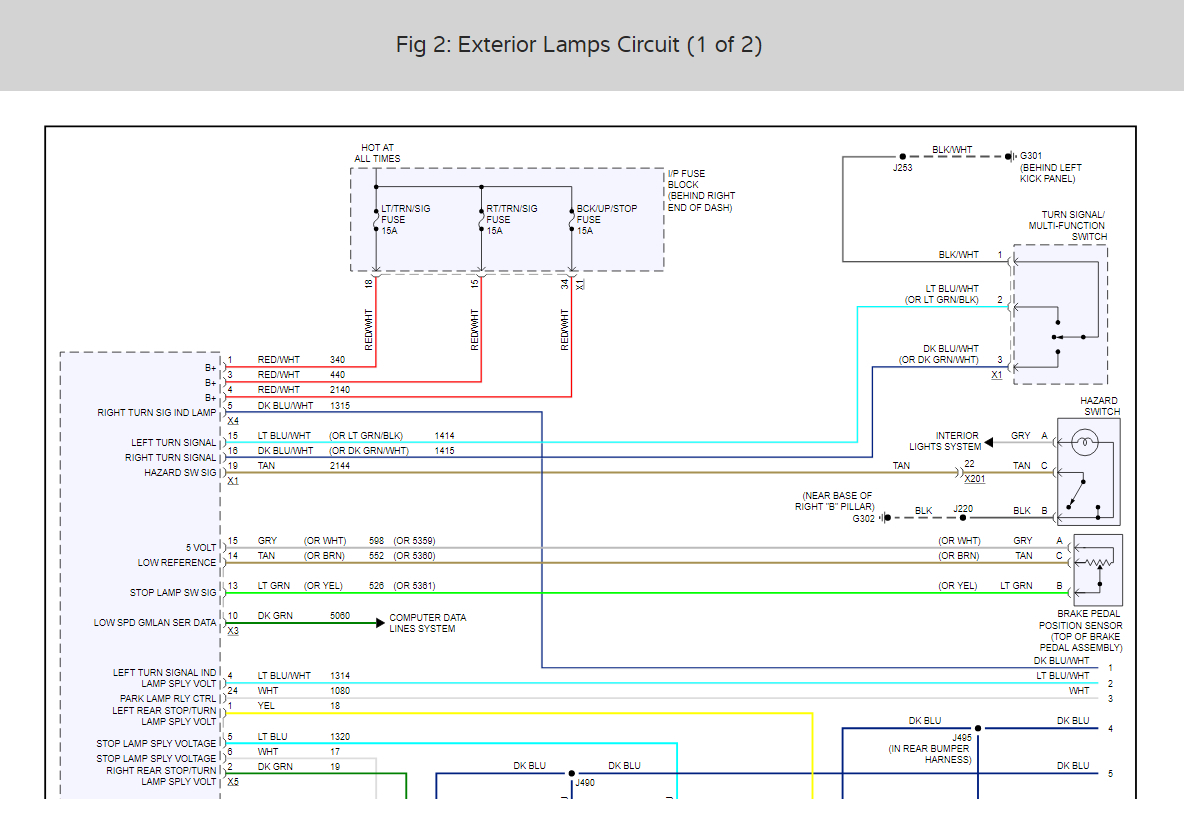1184x838 pixels.
Task: Click the "TURN SIGNAL/ MULTI-FUNCTION SWITCH" label
Action: [x=1068, y=226]
